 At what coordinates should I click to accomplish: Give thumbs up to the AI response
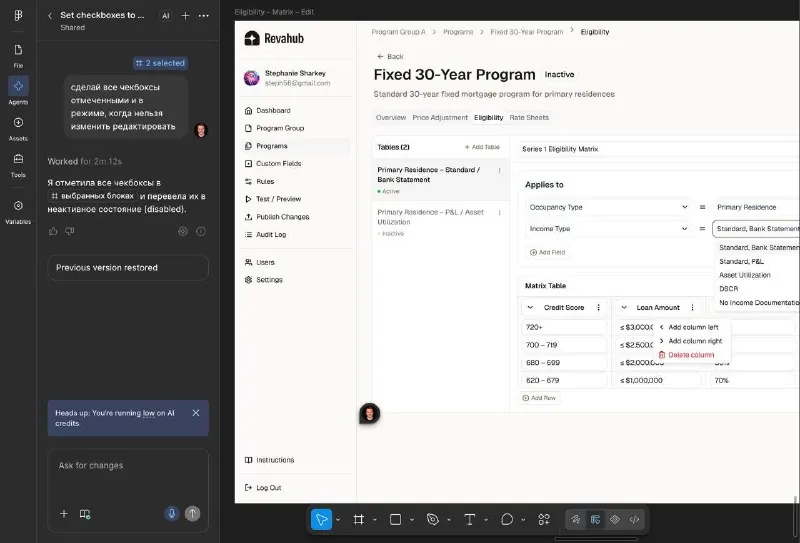[x=53, y=231]
